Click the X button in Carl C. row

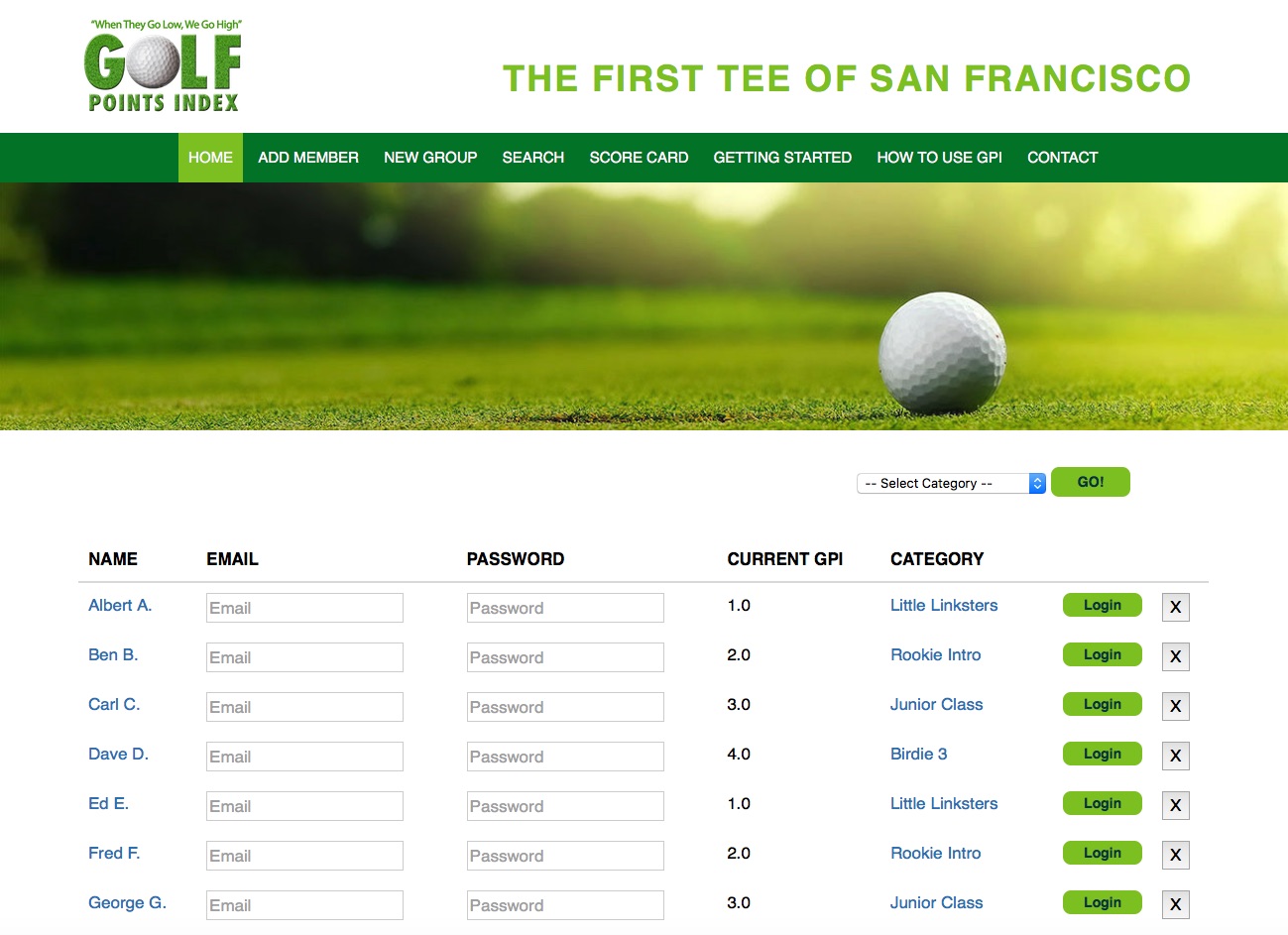[1175, 706]
